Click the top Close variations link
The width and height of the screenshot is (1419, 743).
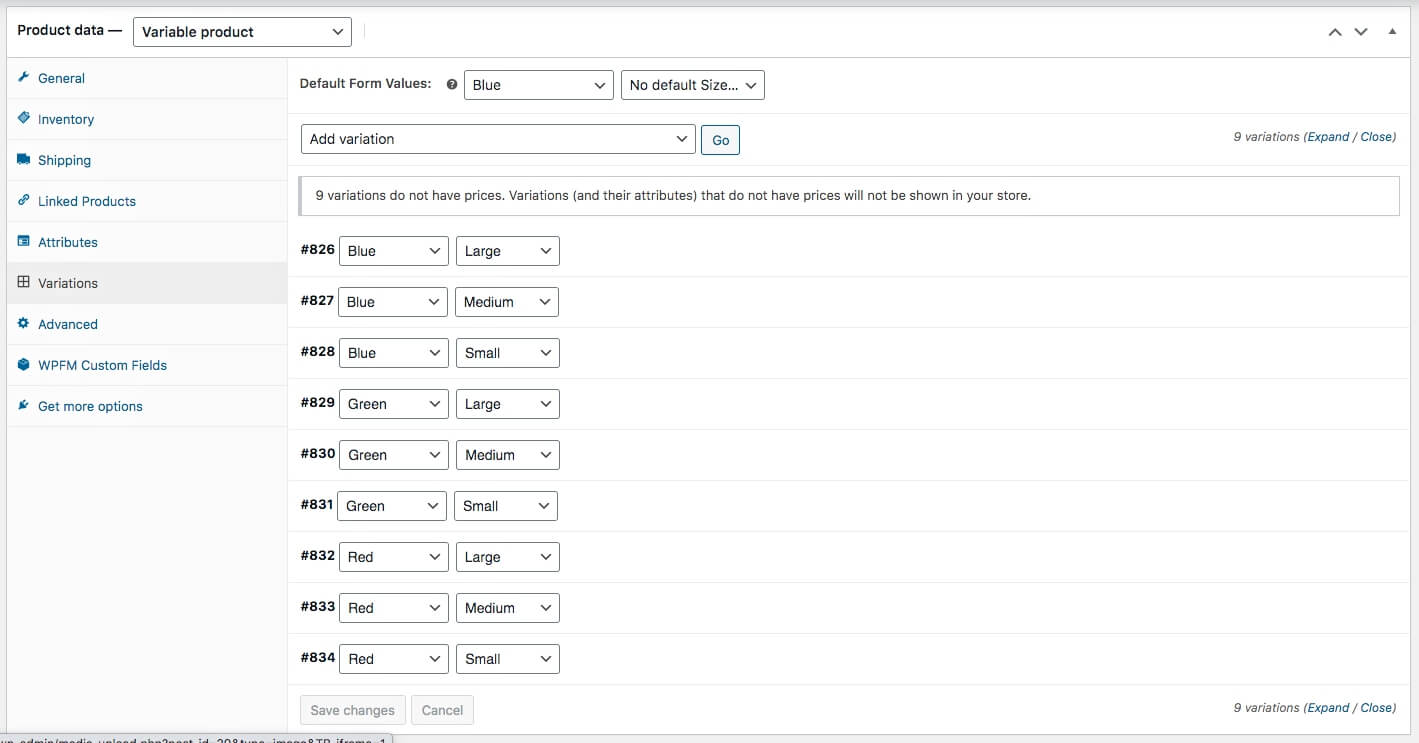[1377, 137]
